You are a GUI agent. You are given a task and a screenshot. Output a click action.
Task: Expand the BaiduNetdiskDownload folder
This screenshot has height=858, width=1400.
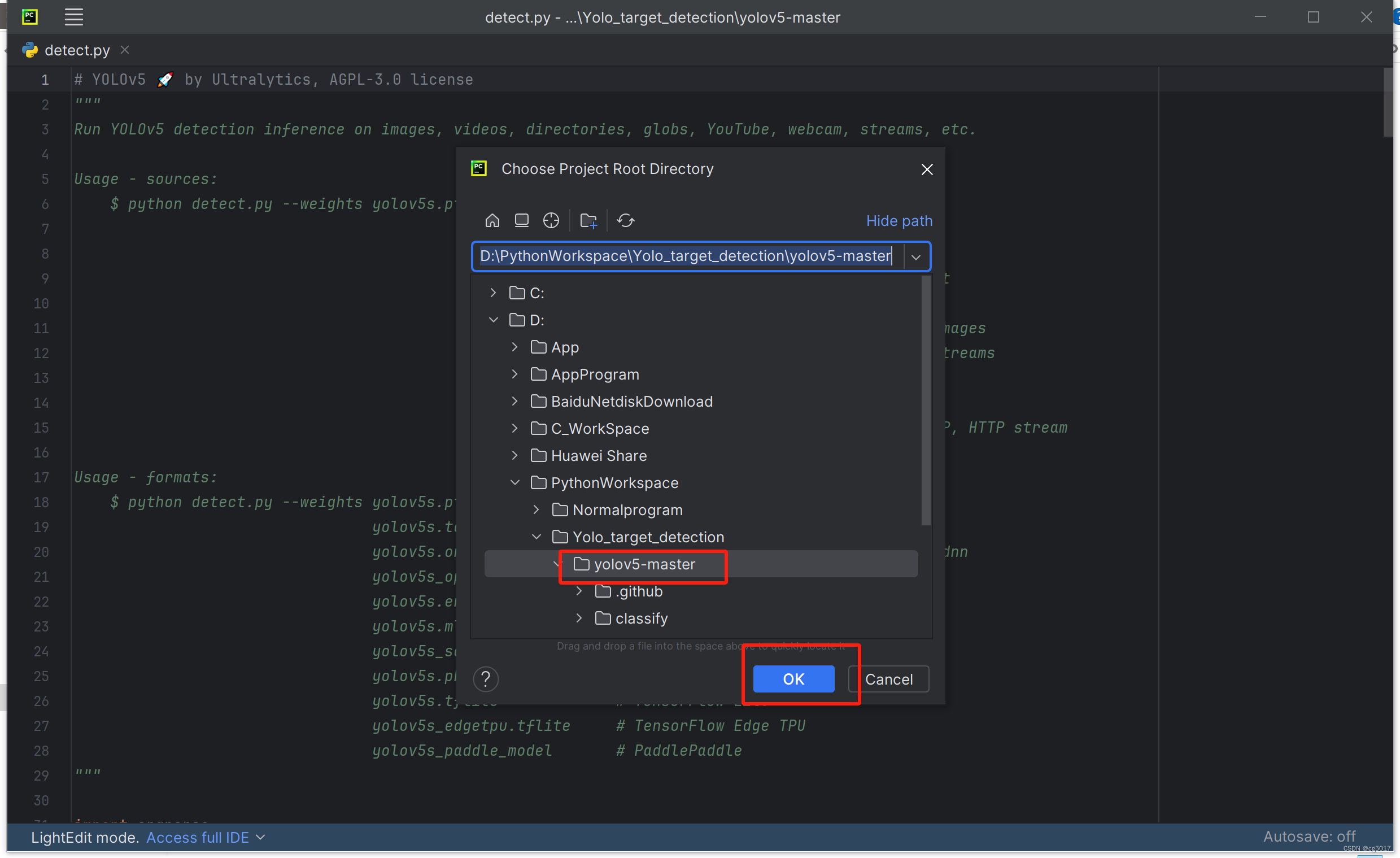pyautogui.click(x=515, y=402)
